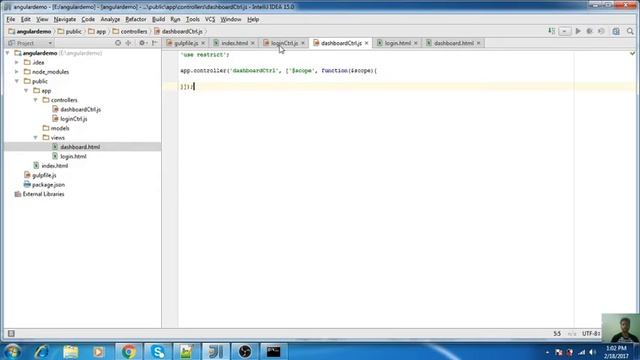Open the Window menu
Viewport: 640px width, 360px height.
click(x=231, y=19)
